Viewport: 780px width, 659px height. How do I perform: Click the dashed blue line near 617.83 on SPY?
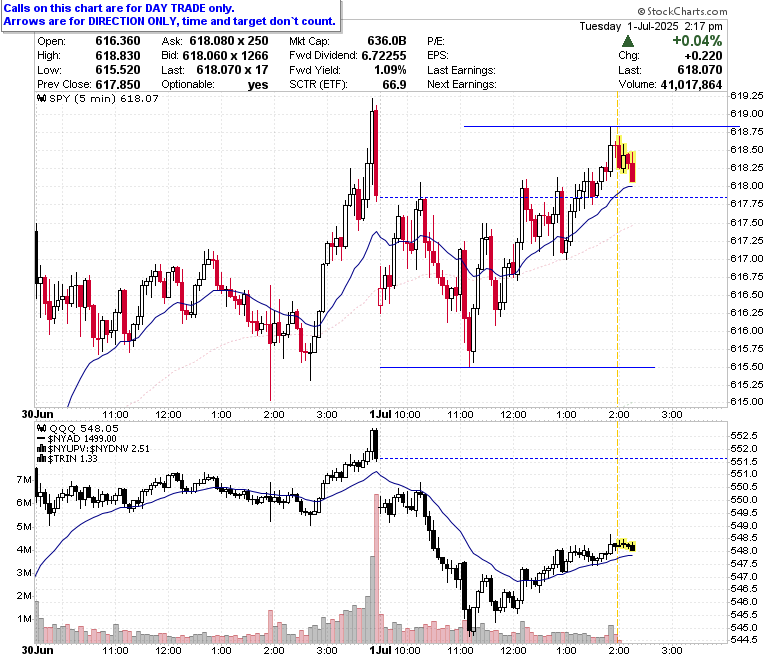[552, 197]
